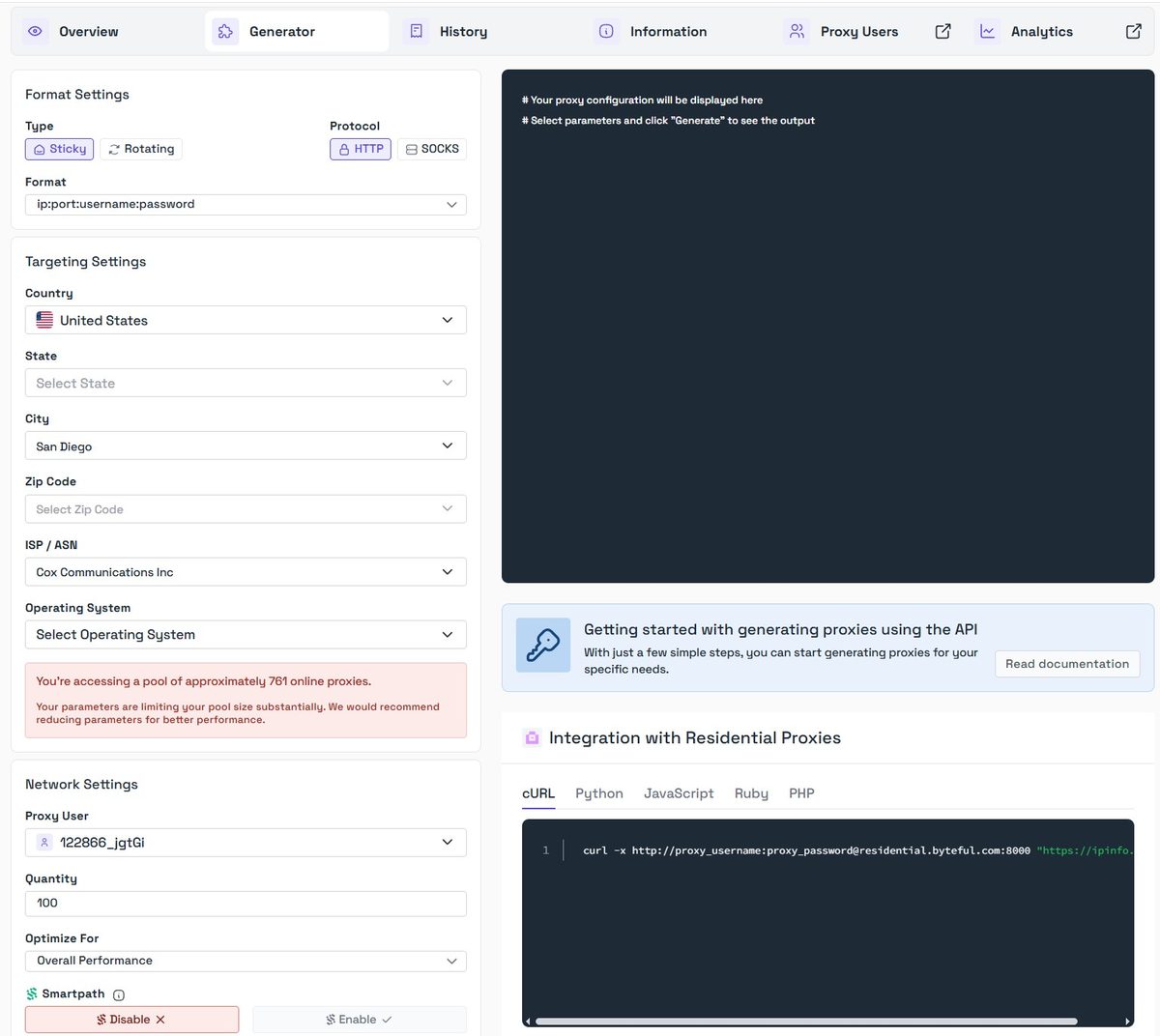Switch to the PHP code tab
This screenshot has width=1160, height=1036.
coord(801,793)
